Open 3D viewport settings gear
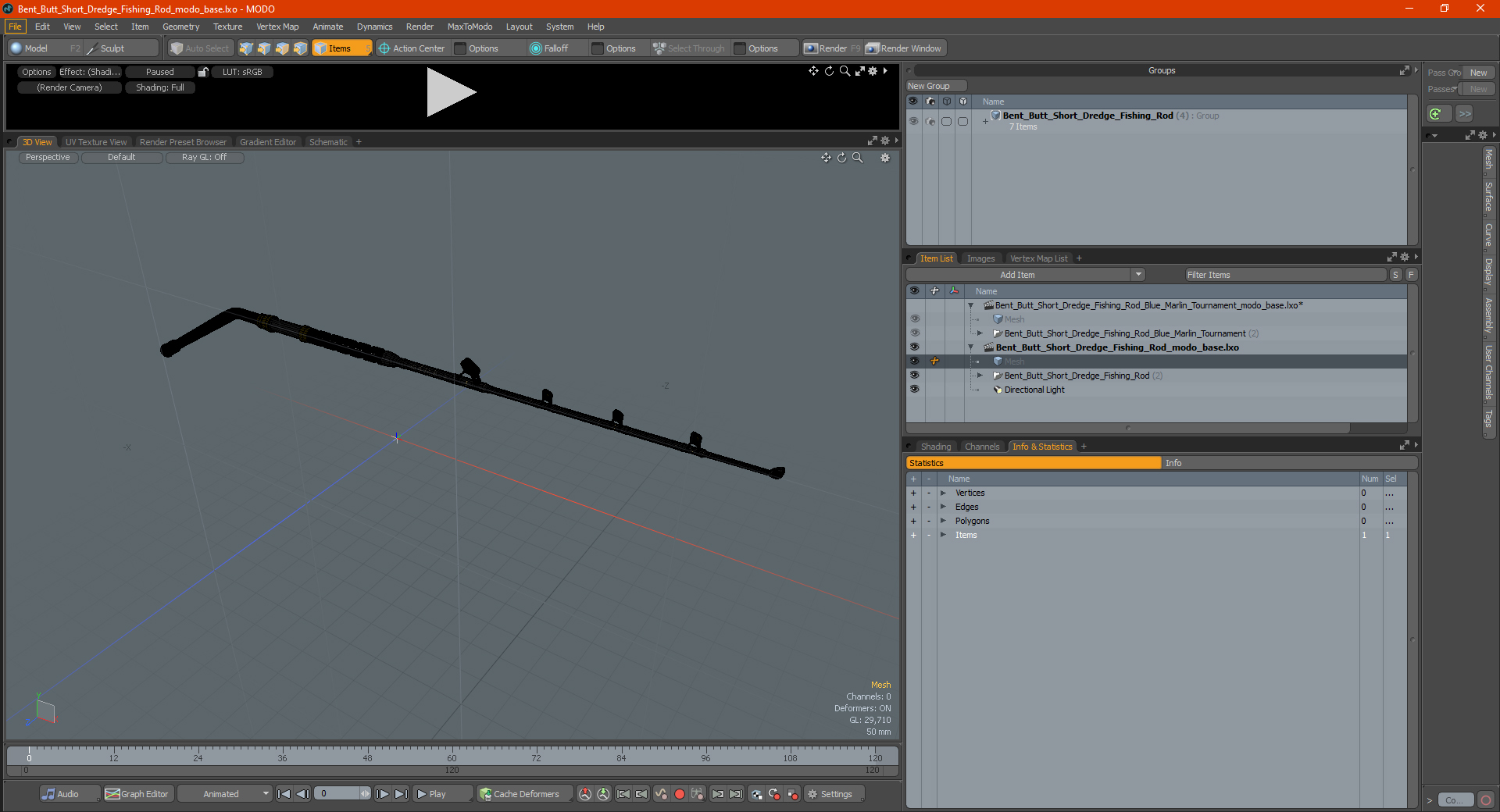The image size is (1500, 812). 885,158
